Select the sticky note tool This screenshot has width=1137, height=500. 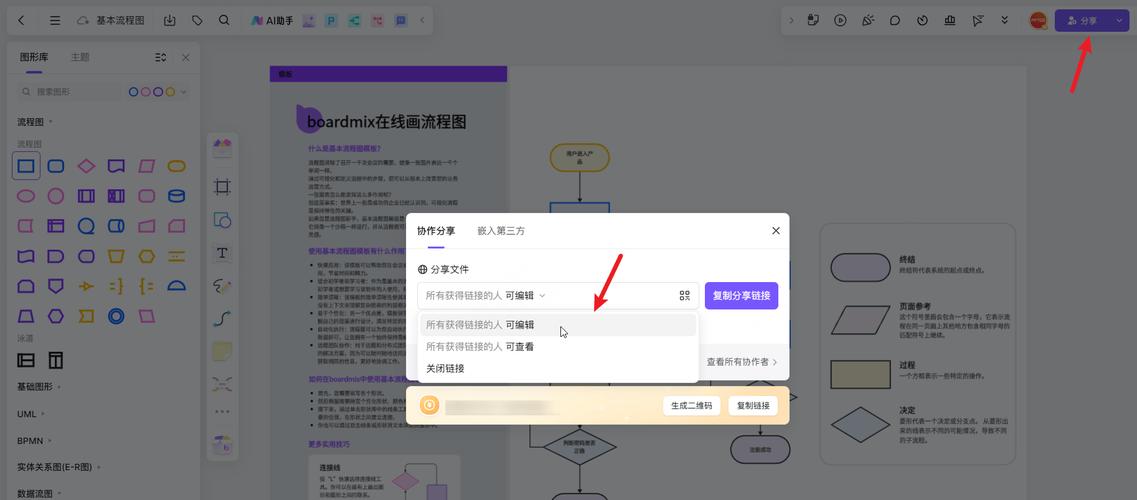pos(223,351)
